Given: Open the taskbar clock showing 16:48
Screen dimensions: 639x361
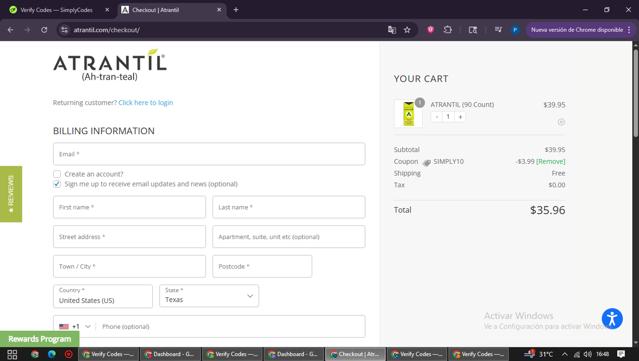Looking at the screenshot, I should click(603, 354).
